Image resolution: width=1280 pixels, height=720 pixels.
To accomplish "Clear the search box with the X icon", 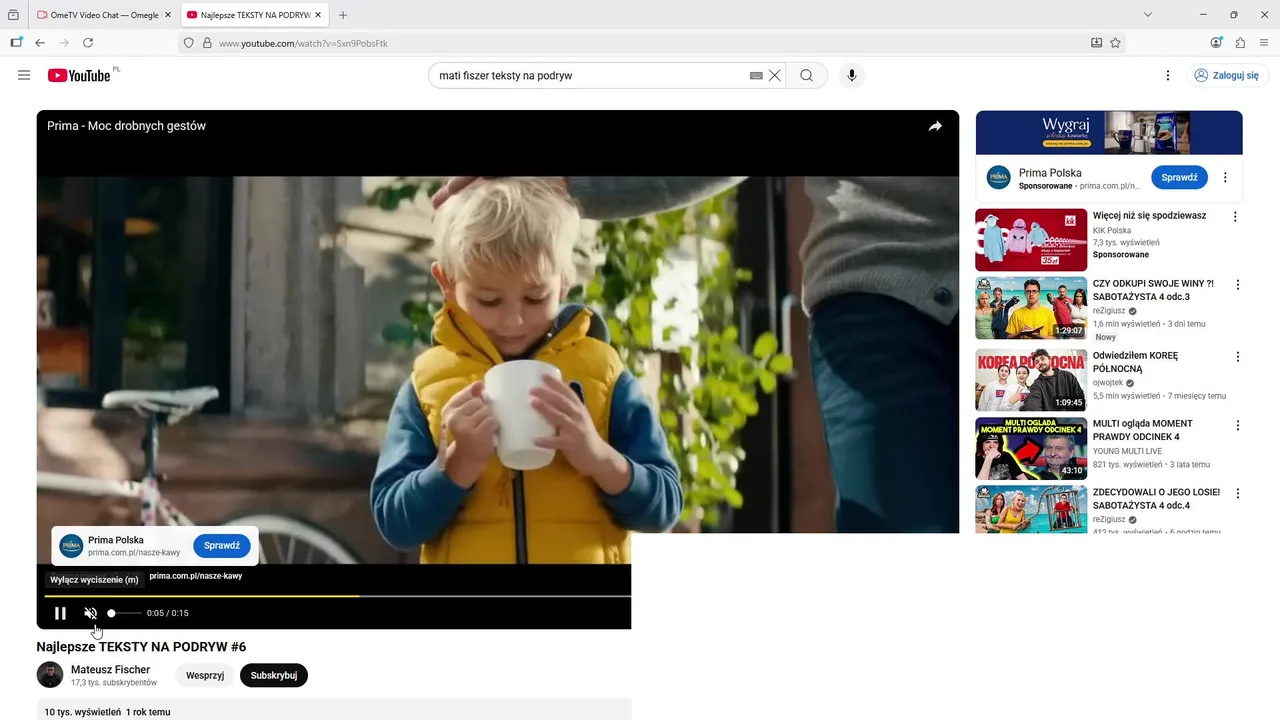I will point(774,75).
